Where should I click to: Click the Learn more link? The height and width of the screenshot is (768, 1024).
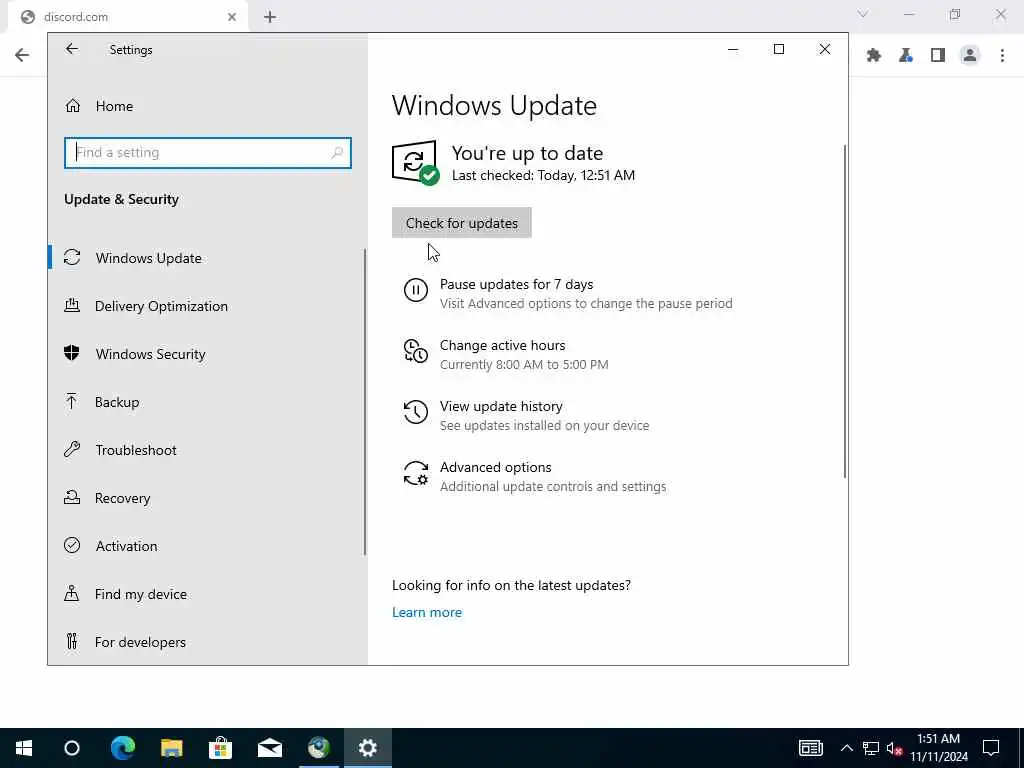[x=427, y=613]
